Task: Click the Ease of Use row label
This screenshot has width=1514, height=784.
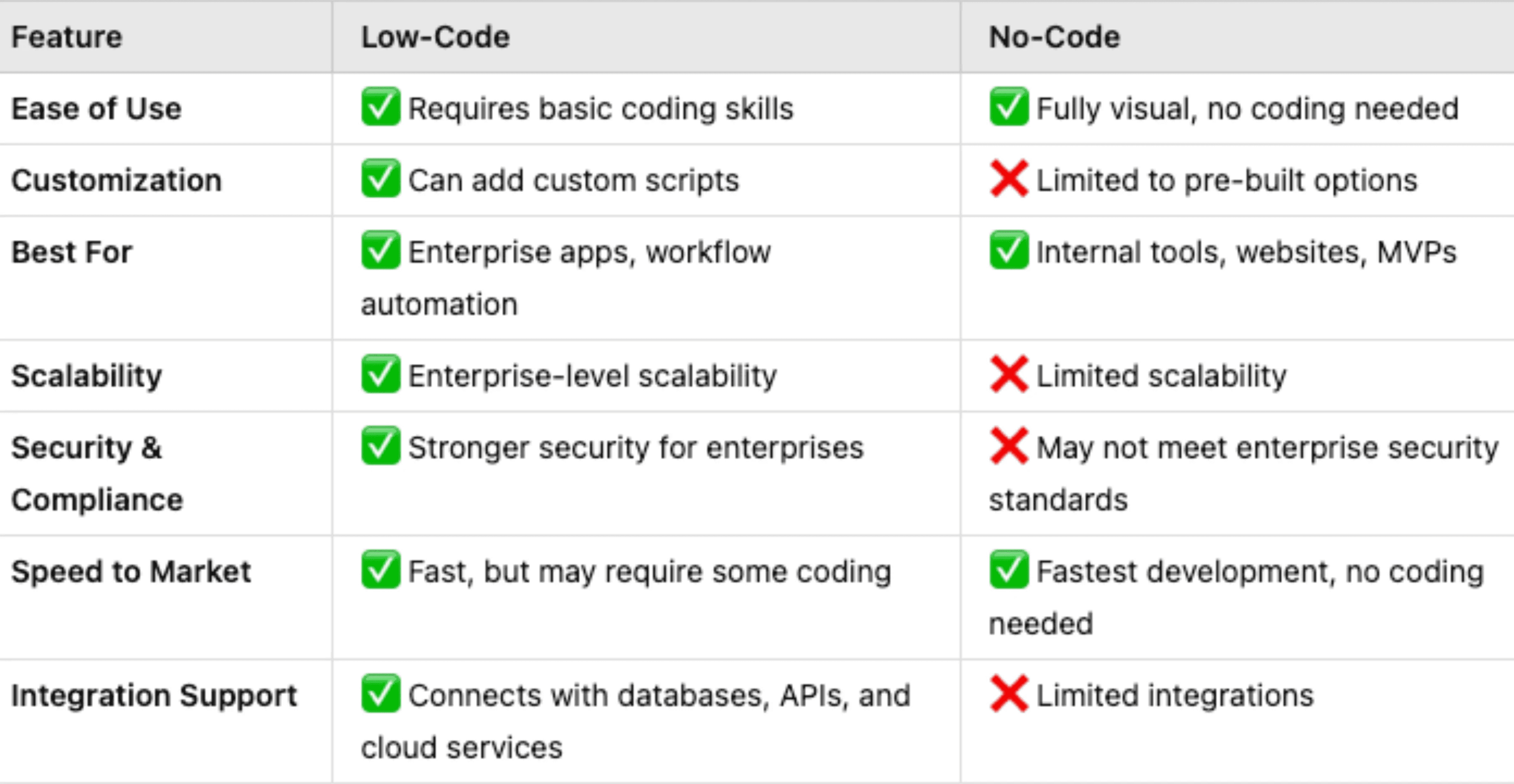Action: coord(97,109)
